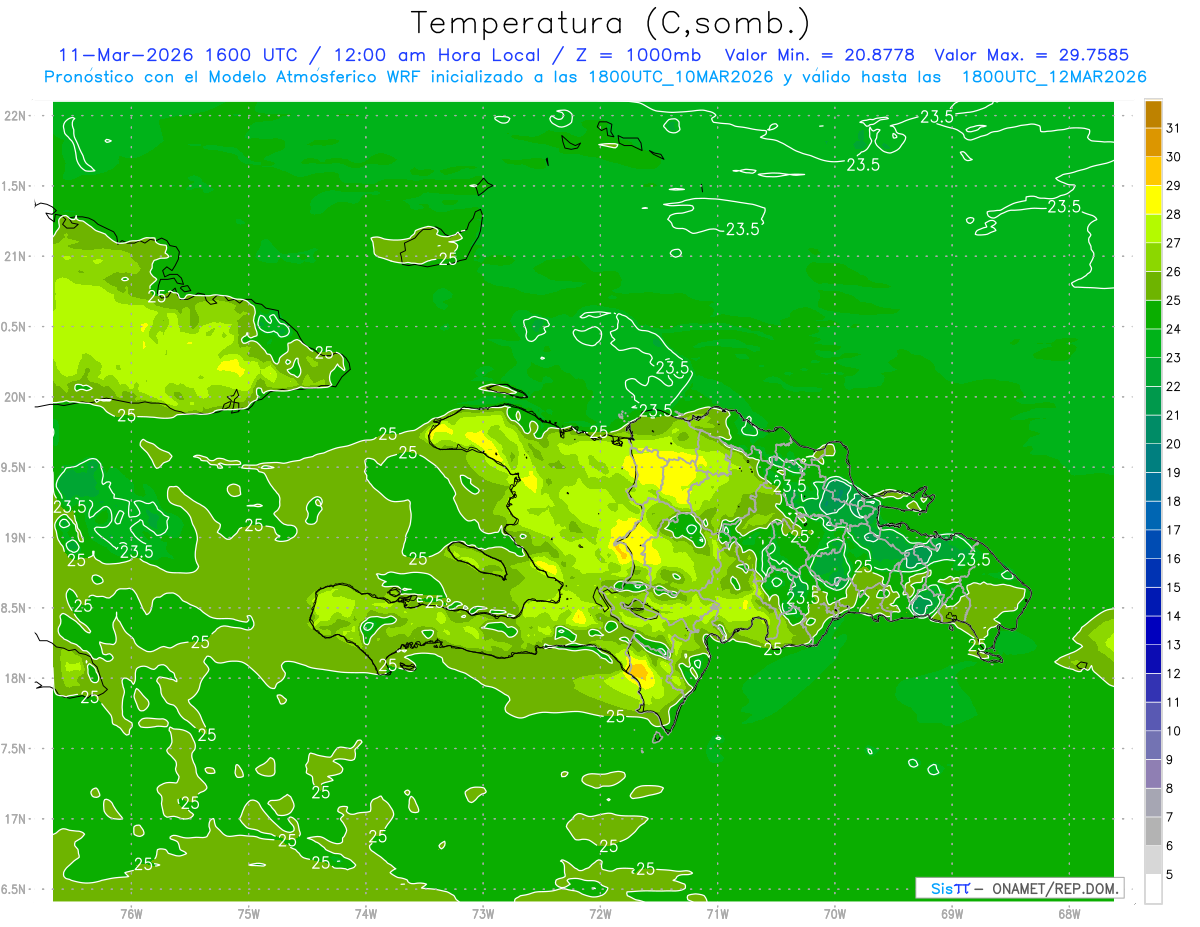Click legend scale value "16"

pyautogui.click(x=1174, y=559)
